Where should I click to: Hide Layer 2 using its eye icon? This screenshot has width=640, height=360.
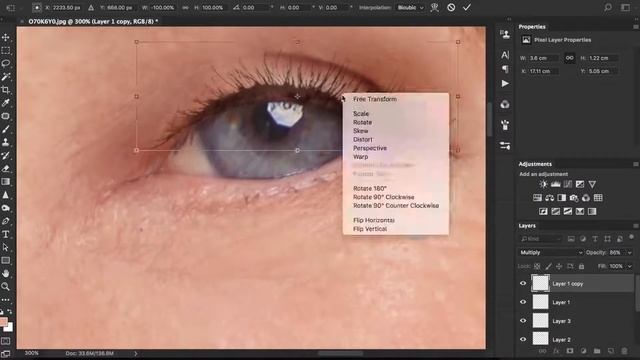click(x=523, y=339)
